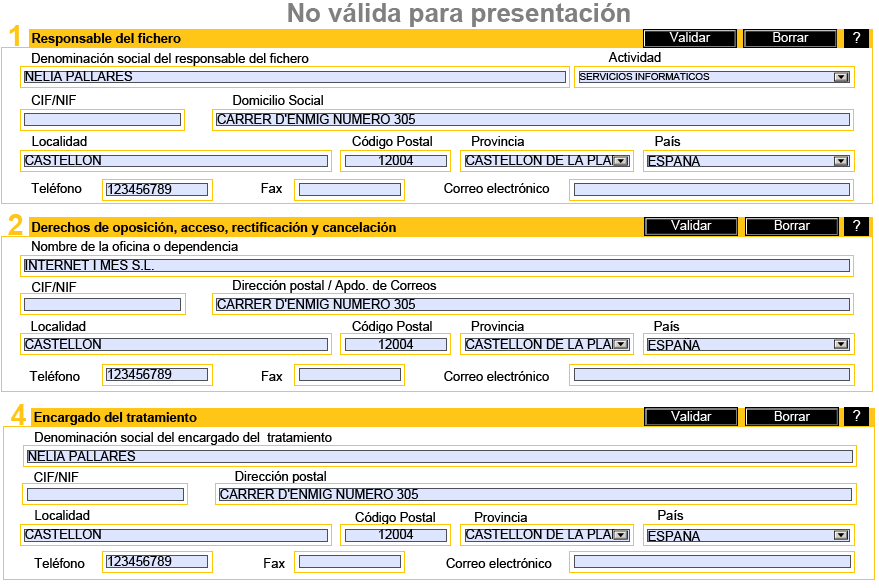Open Provincia dropdown in Derechos section
The width and height of the screenshot is (879, 588).
(621, 345)
